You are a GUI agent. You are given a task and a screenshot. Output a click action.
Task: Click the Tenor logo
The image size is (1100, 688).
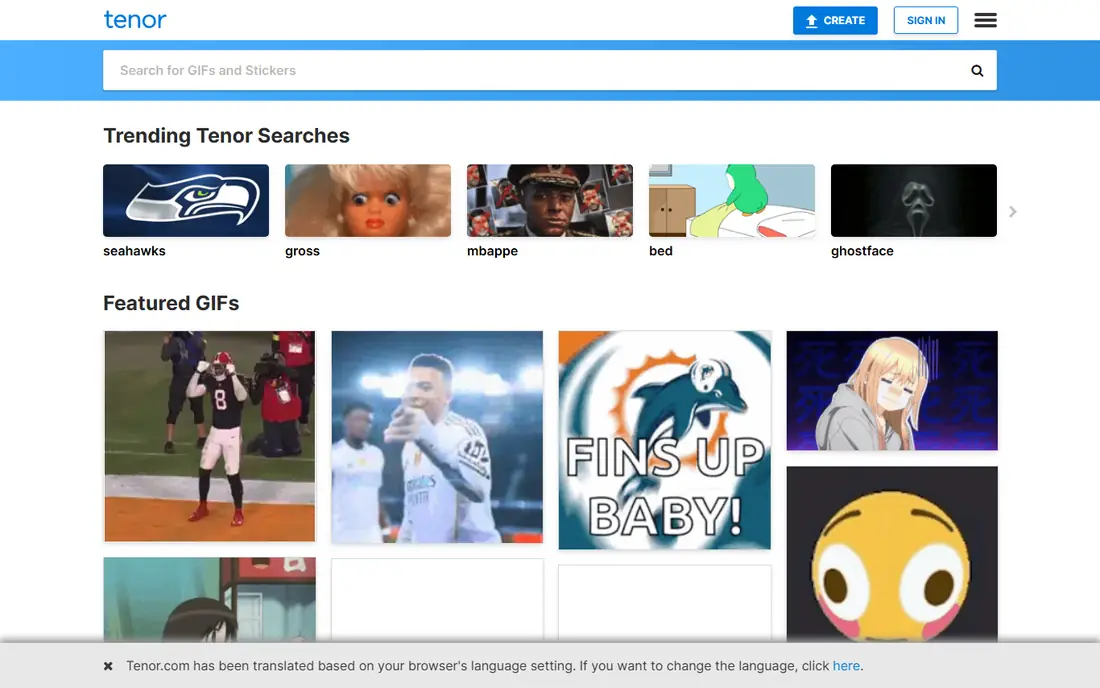[x=135, y=20]
